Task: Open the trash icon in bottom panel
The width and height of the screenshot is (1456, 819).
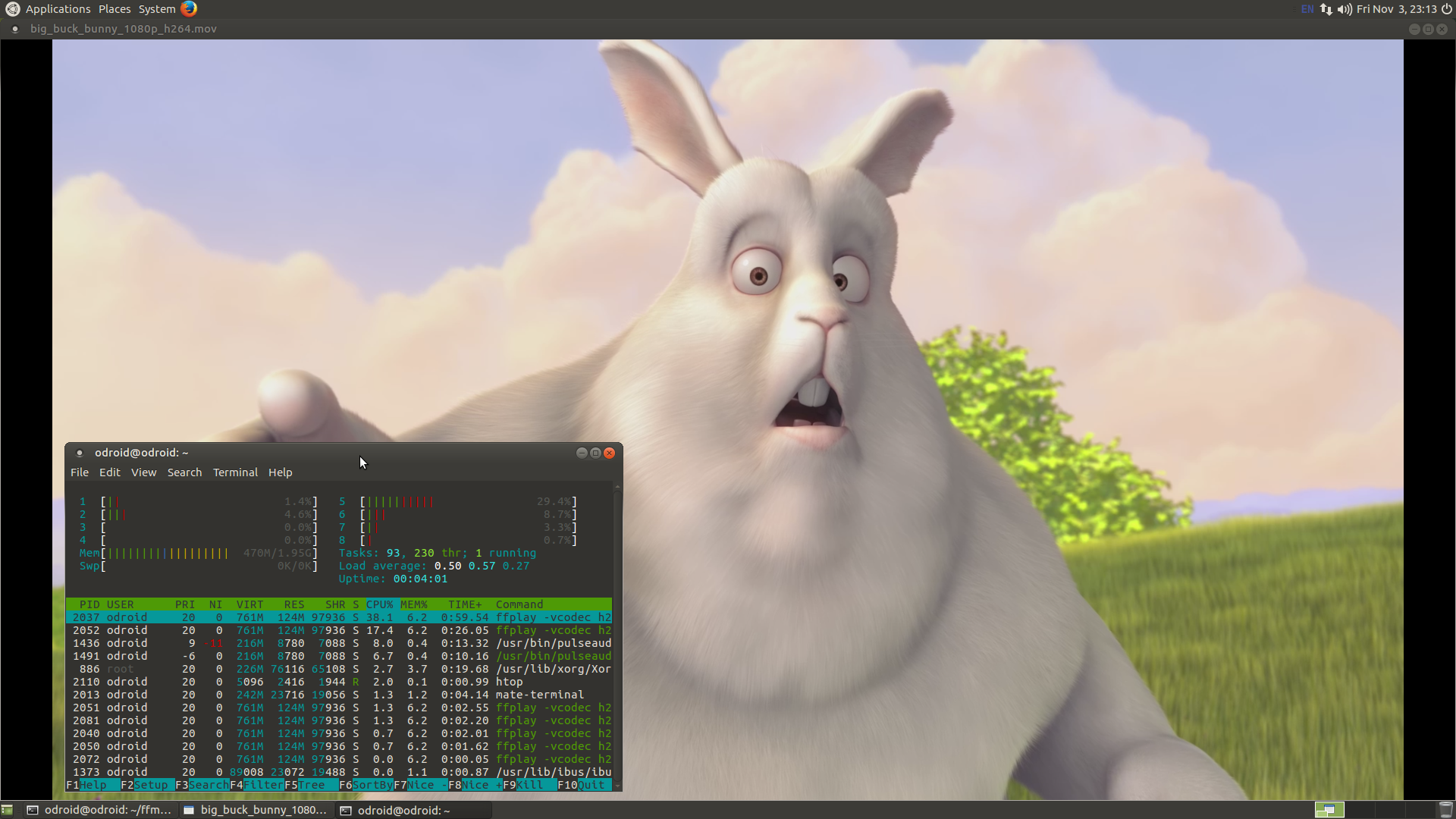Action: [x=1446, y=810]
